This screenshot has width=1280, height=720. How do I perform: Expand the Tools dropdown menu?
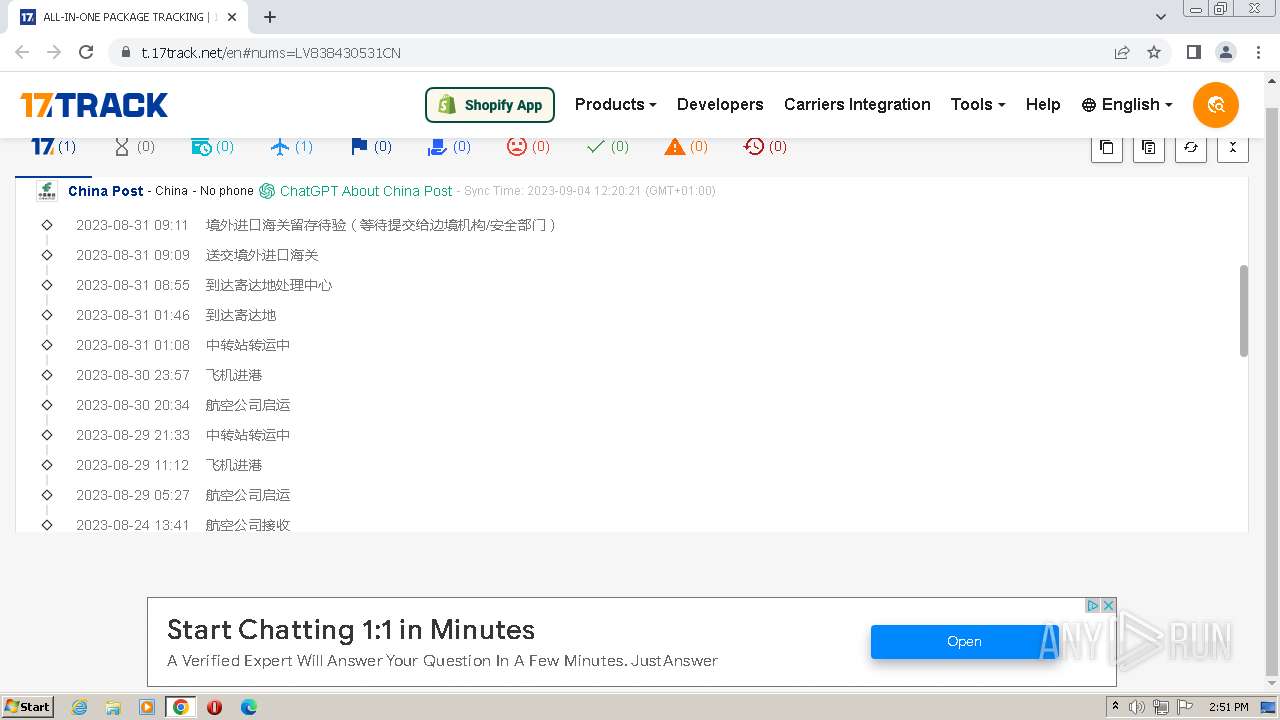point(978,104)
